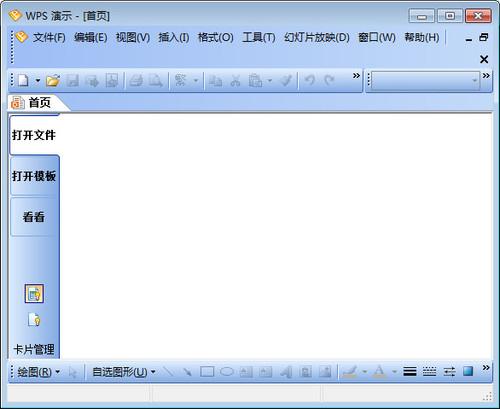Click the Line Style icon

pos(410,372)
